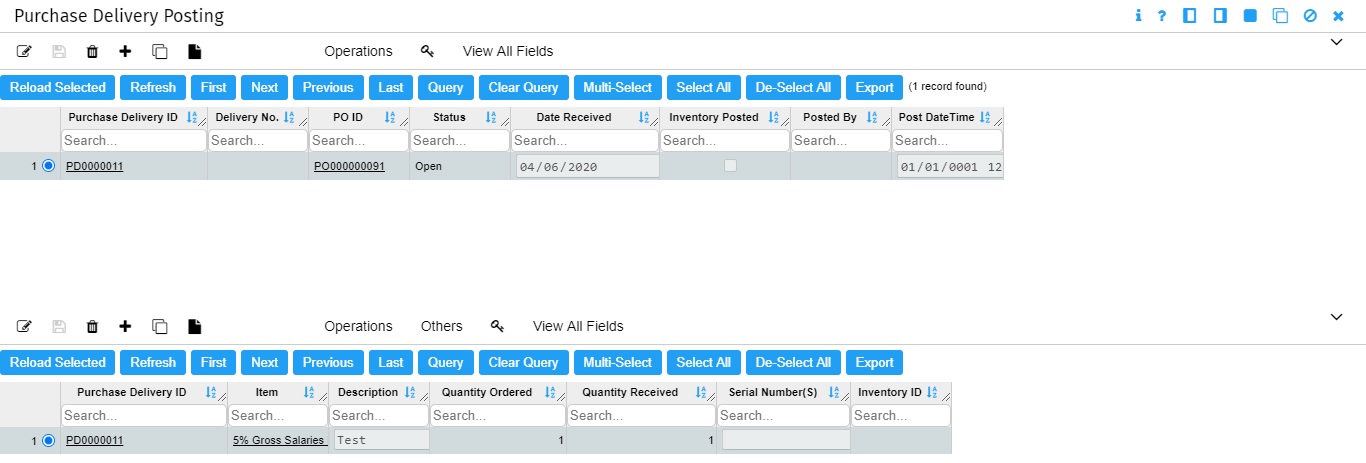Click the circle-slash cancel icon in title bar

[x=1310, y=16]
